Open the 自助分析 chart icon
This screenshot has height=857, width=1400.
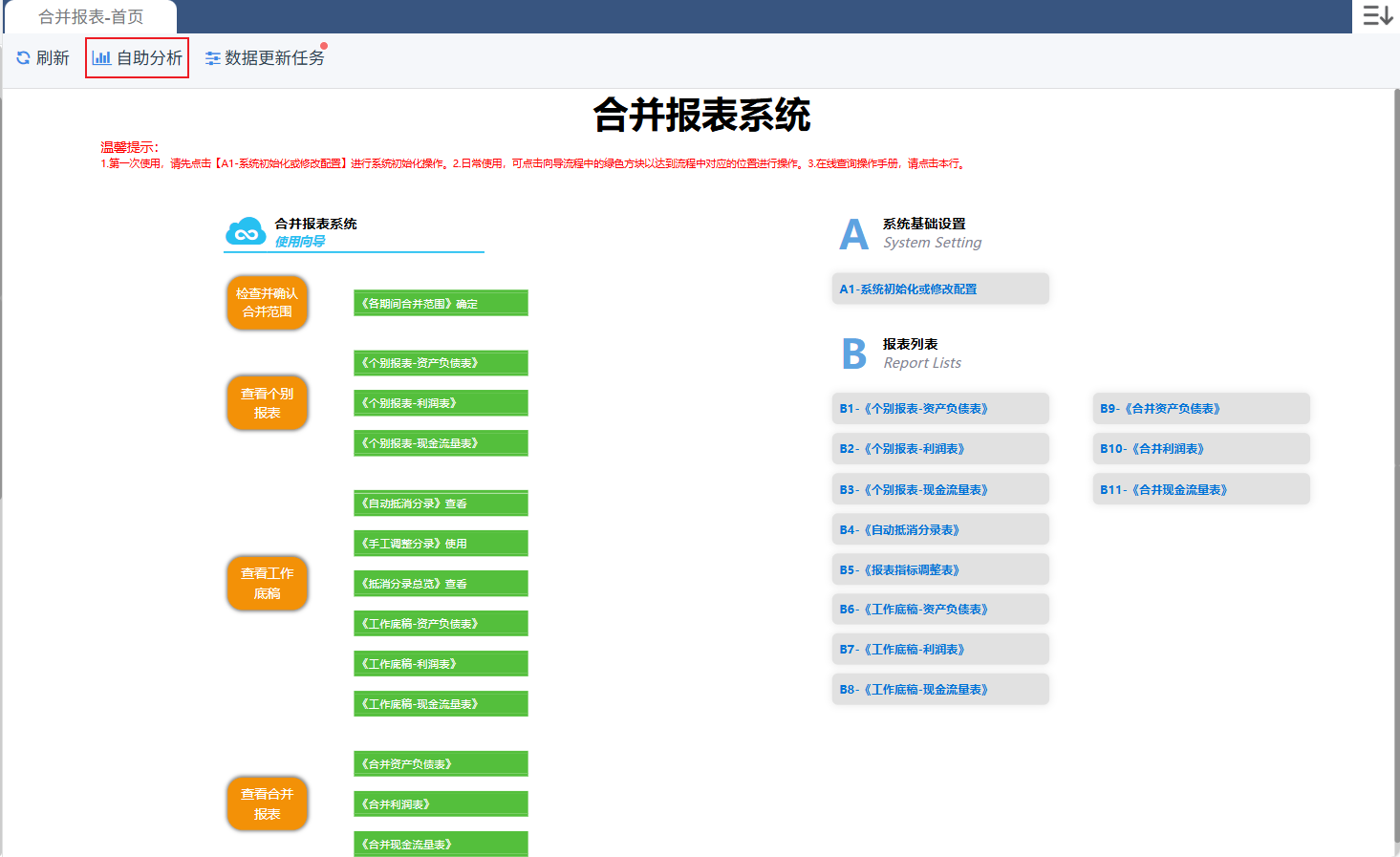101,58
